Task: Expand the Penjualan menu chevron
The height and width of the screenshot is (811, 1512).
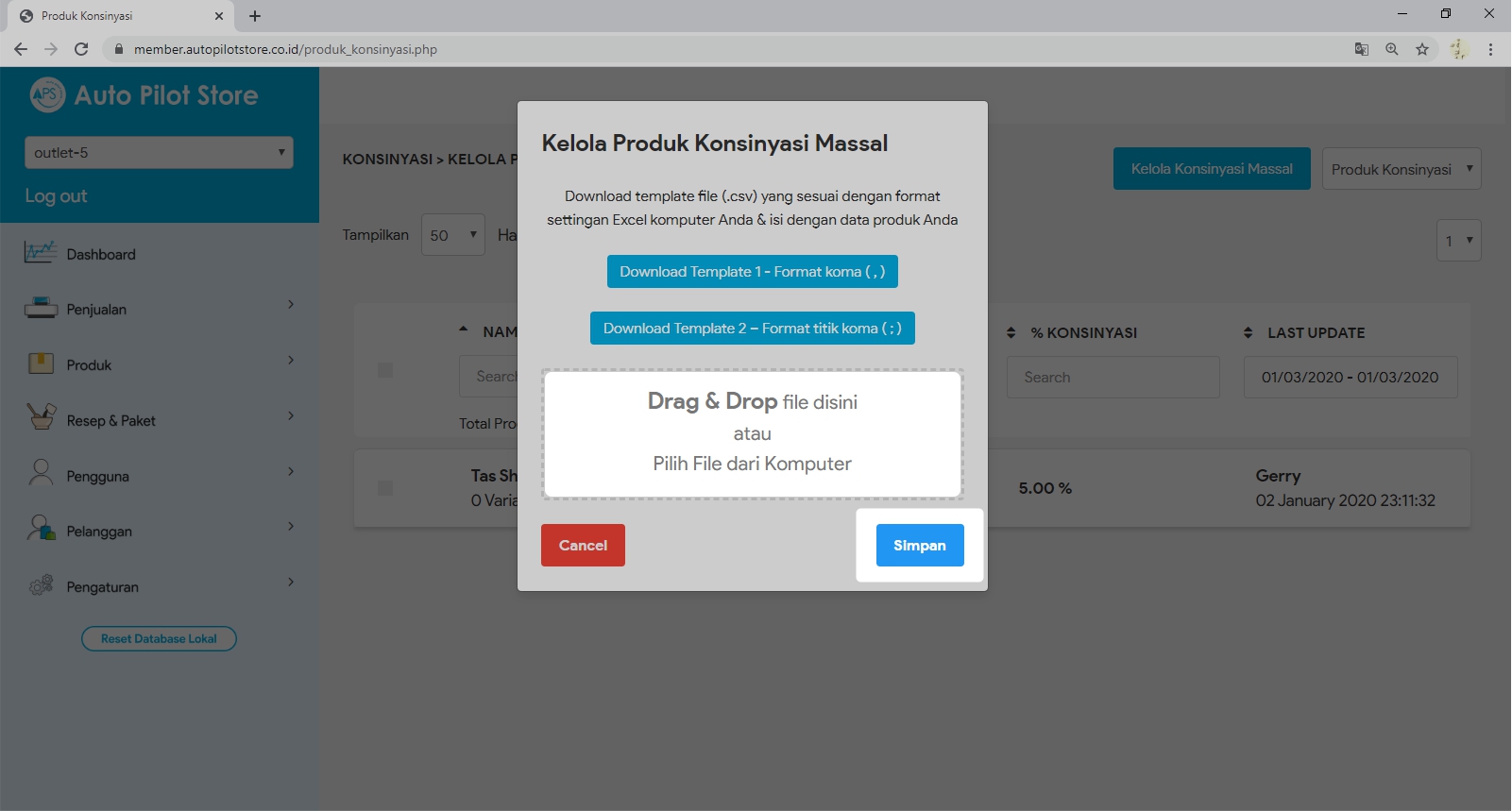Action: pos(291,305)
